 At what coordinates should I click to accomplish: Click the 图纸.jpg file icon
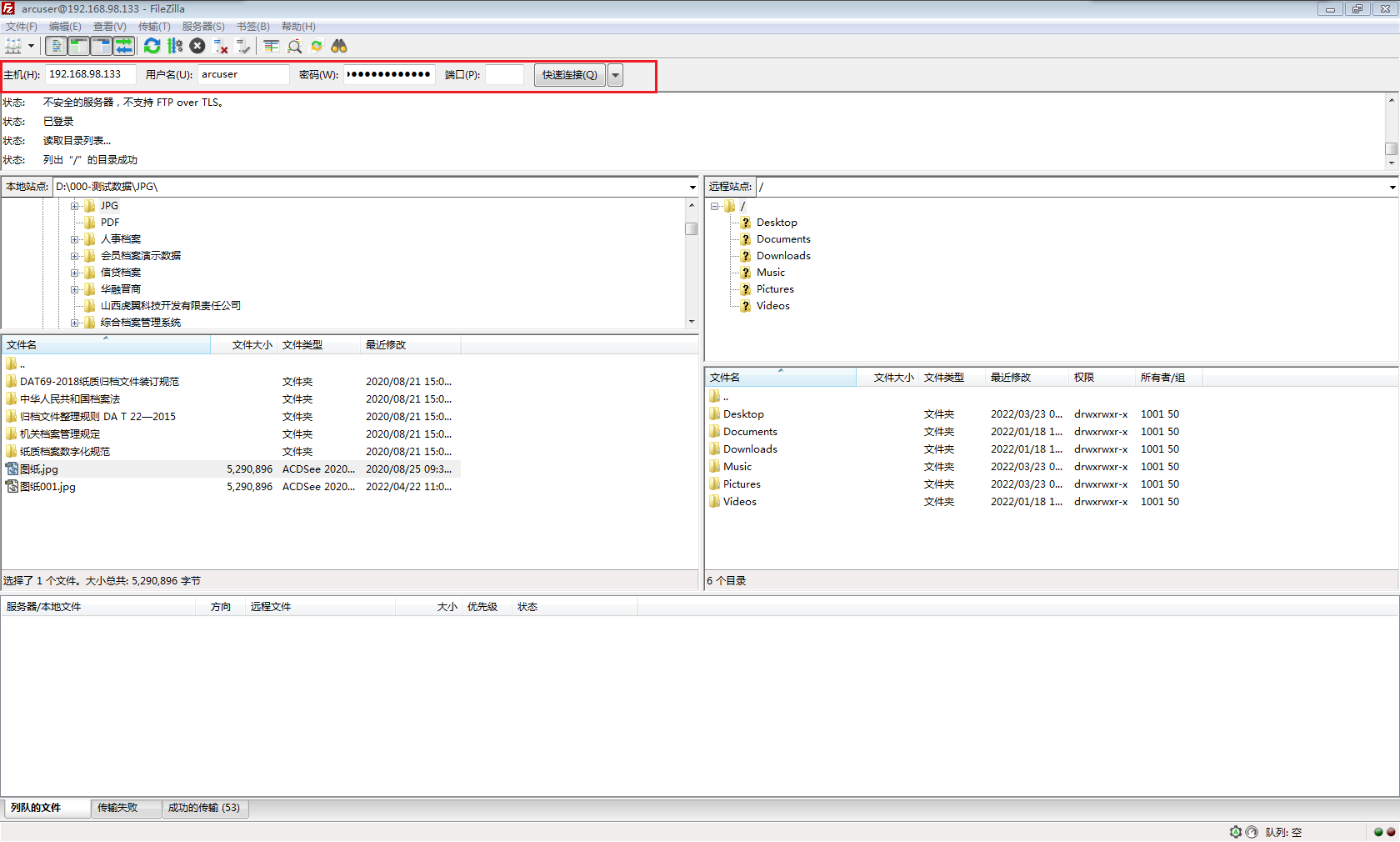[12, 469]
